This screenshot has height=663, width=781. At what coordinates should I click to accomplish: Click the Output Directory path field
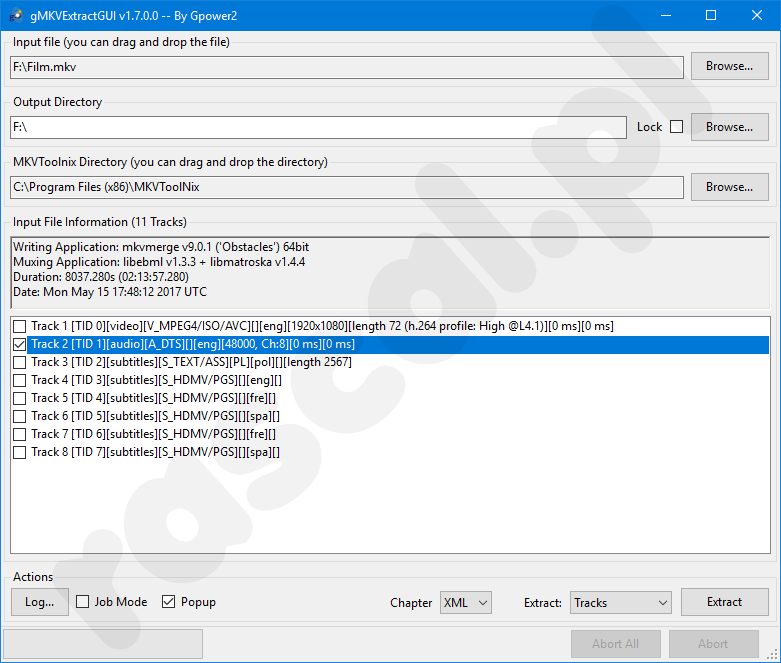click(318, 127)
